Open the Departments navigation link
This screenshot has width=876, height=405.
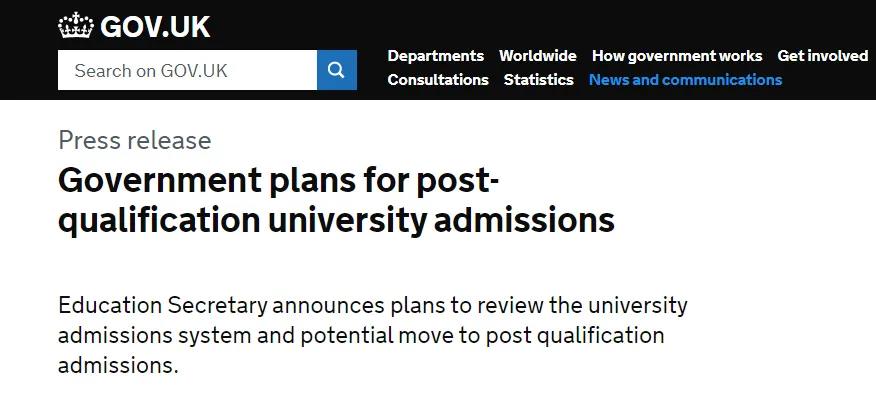click(435, 56)
